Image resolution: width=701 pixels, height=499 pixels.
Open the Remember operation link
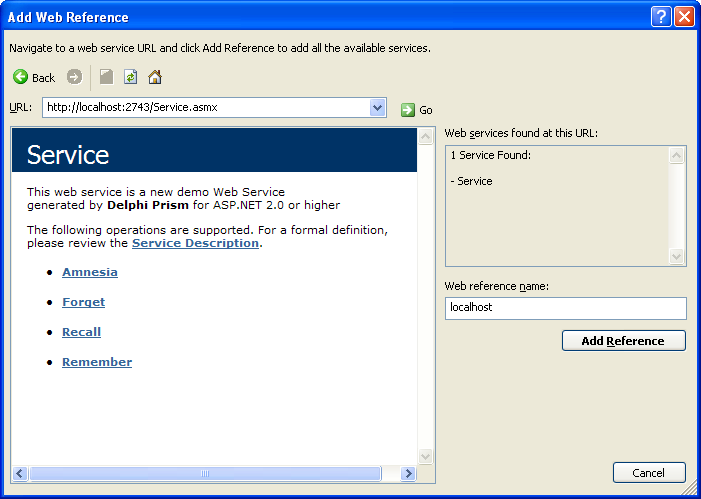click(x=97, y=362)
